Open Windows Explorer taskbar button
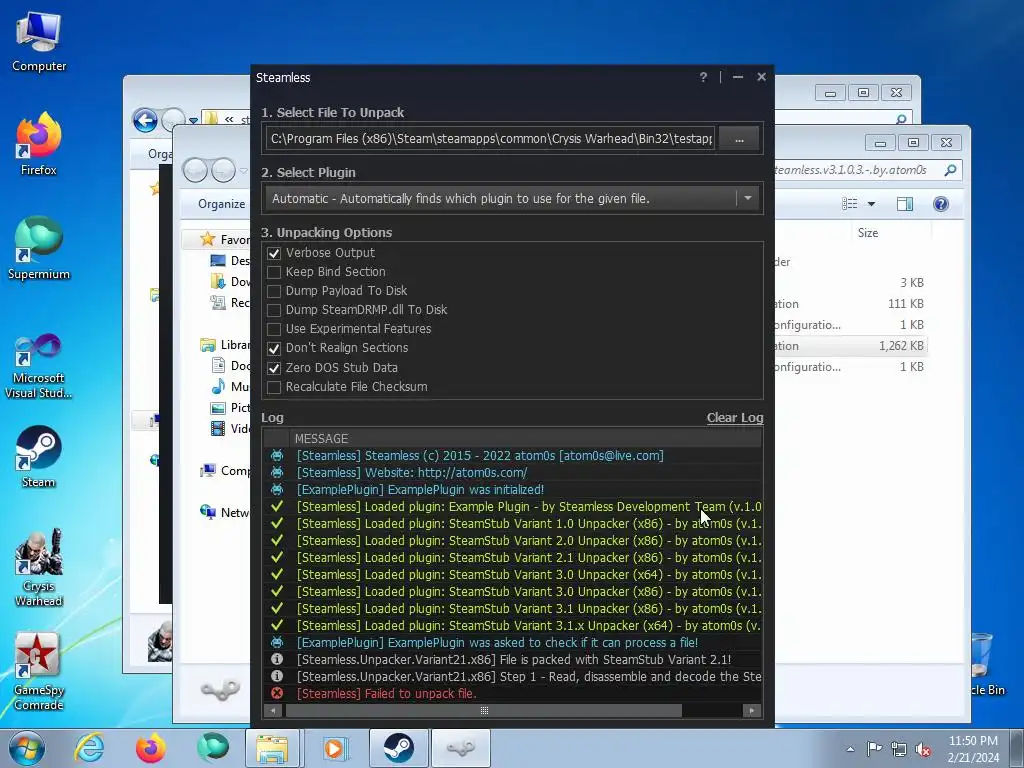This screenshot has width=1024, height=768. pyautogui.click(x=272, y=748)
